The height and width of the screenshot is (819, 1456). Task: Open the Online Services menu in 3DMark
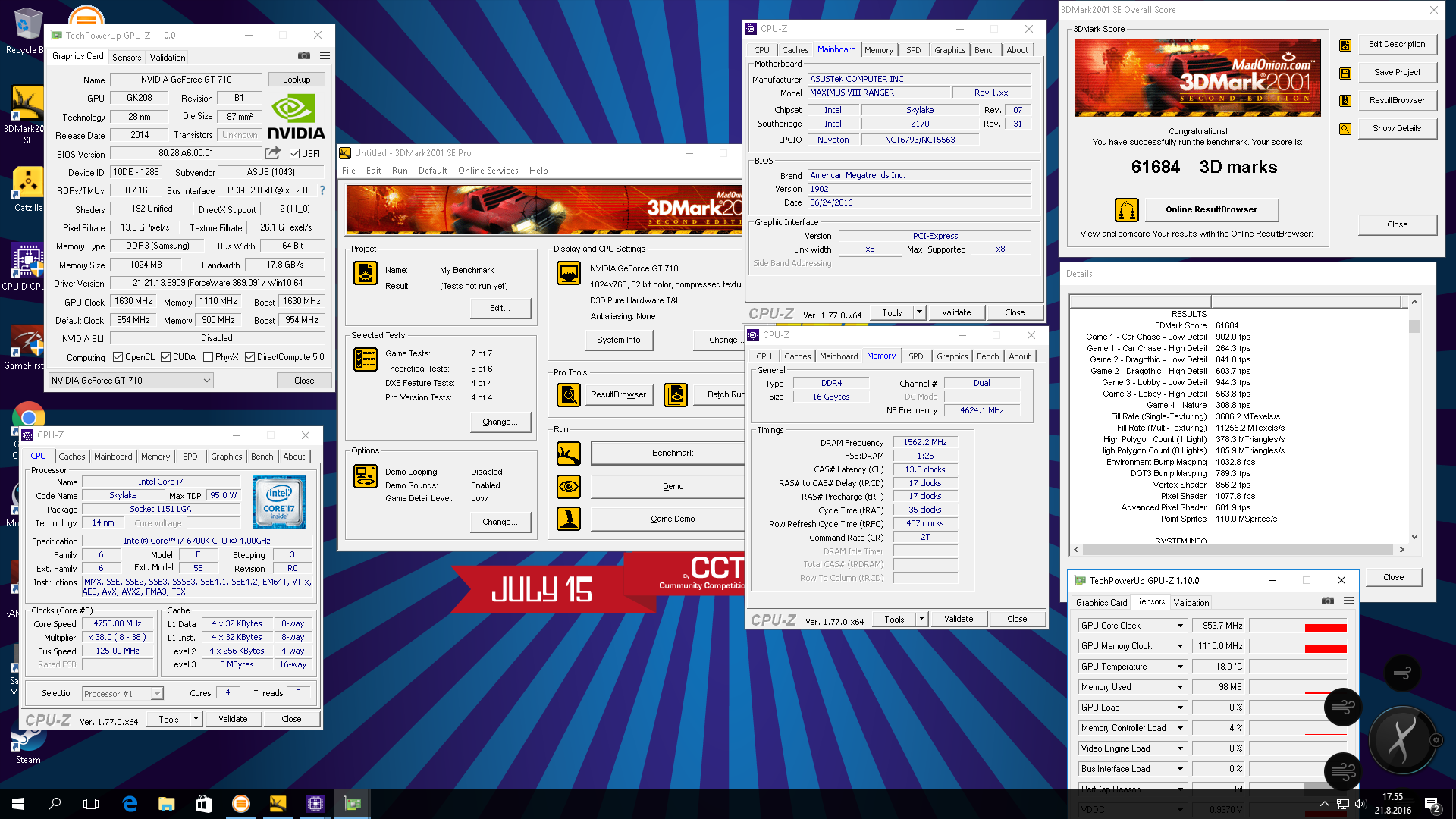click(x=488, y=171)
